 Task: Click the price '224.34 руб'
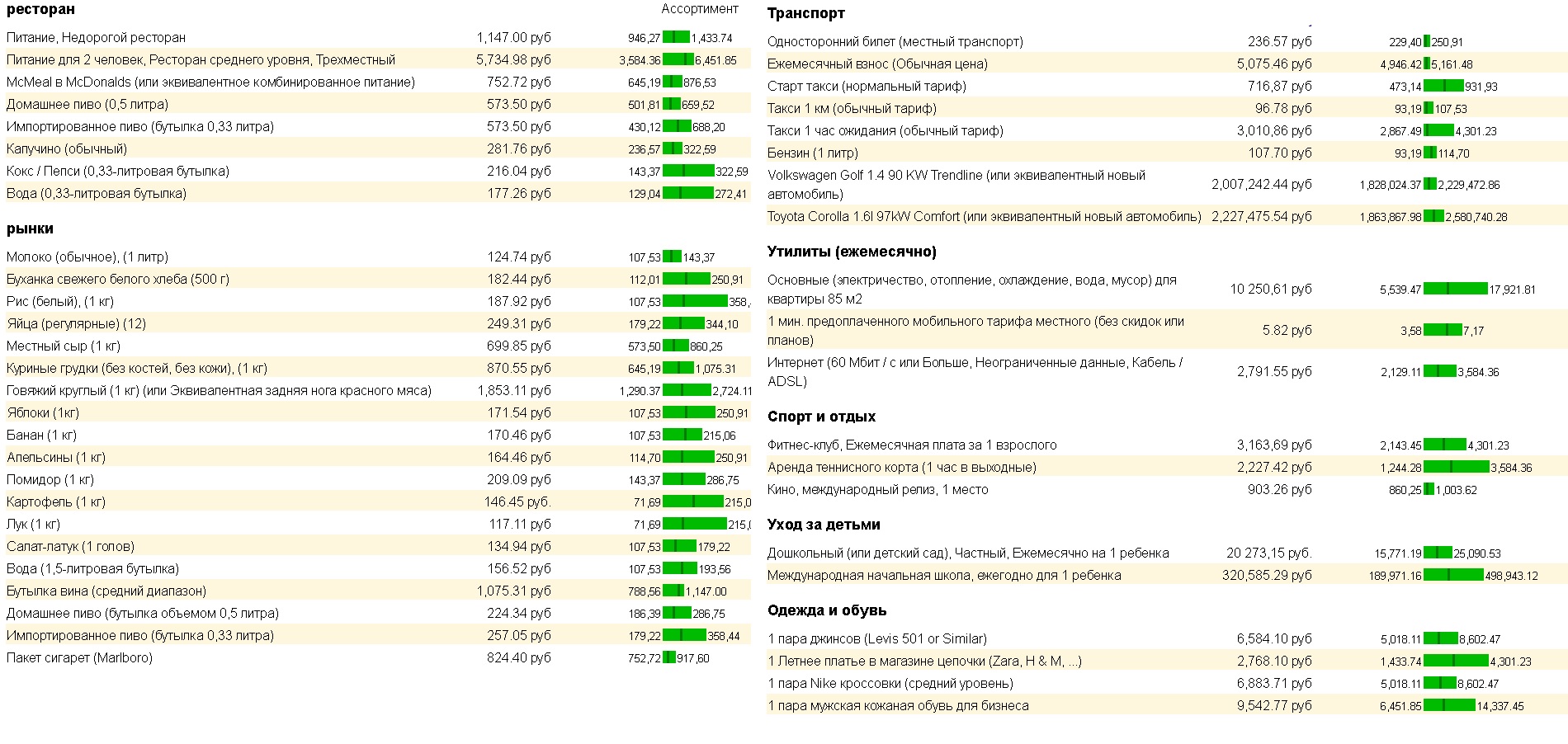[518, 614]
